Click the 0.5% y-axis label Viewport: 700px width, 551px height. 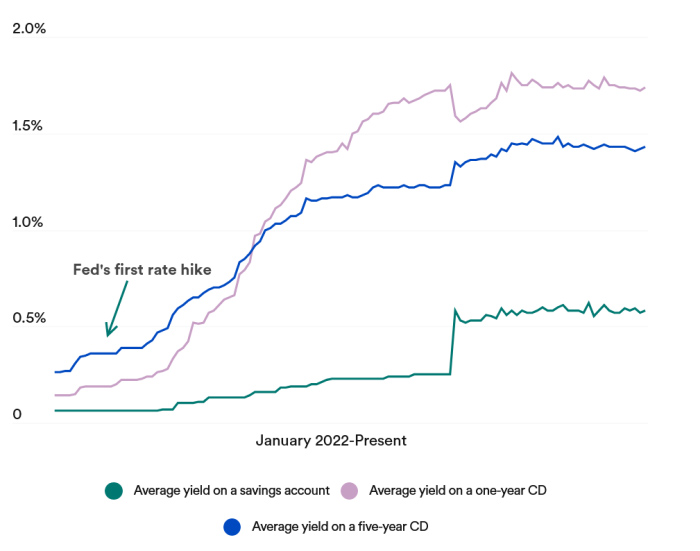(x=29, y=319)
